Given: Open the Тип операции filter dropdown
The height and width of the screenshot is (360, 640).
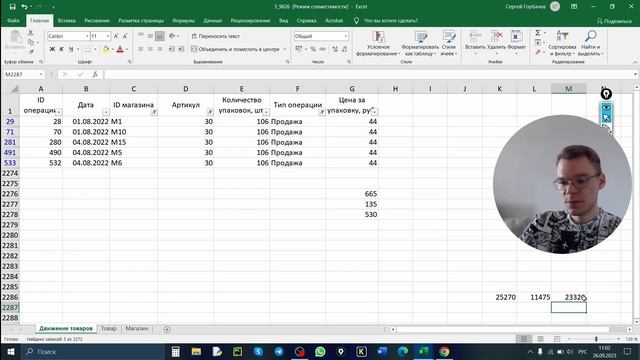Looking at the screenshot, I should click(322, 112).
